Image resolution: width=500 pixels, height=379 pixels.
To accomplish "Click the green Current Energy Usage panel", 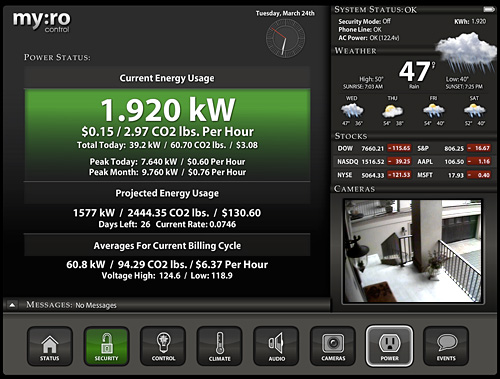I will pos(167,135).
